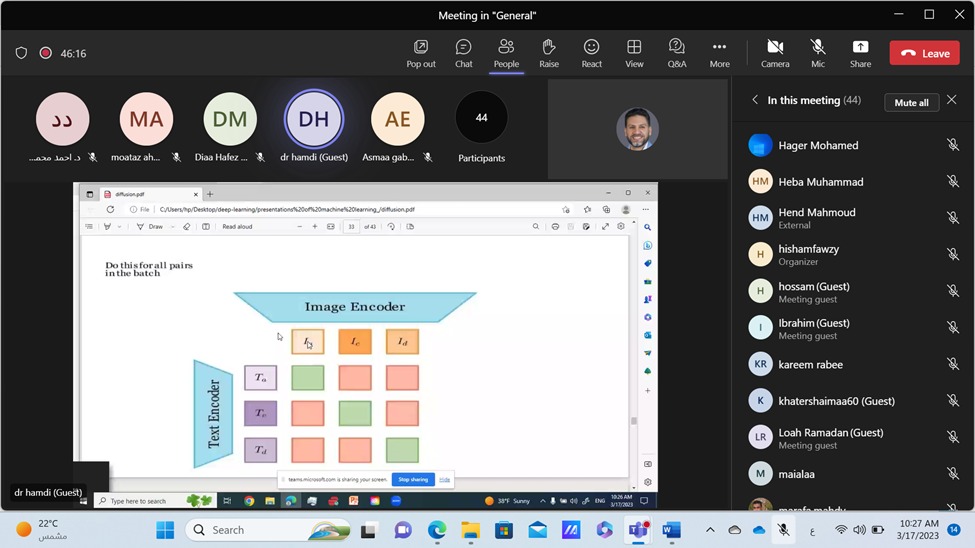The width and height of the screenshot is (975, 548).
Task: Click the Share screen icon
Action: pos(860,53)
